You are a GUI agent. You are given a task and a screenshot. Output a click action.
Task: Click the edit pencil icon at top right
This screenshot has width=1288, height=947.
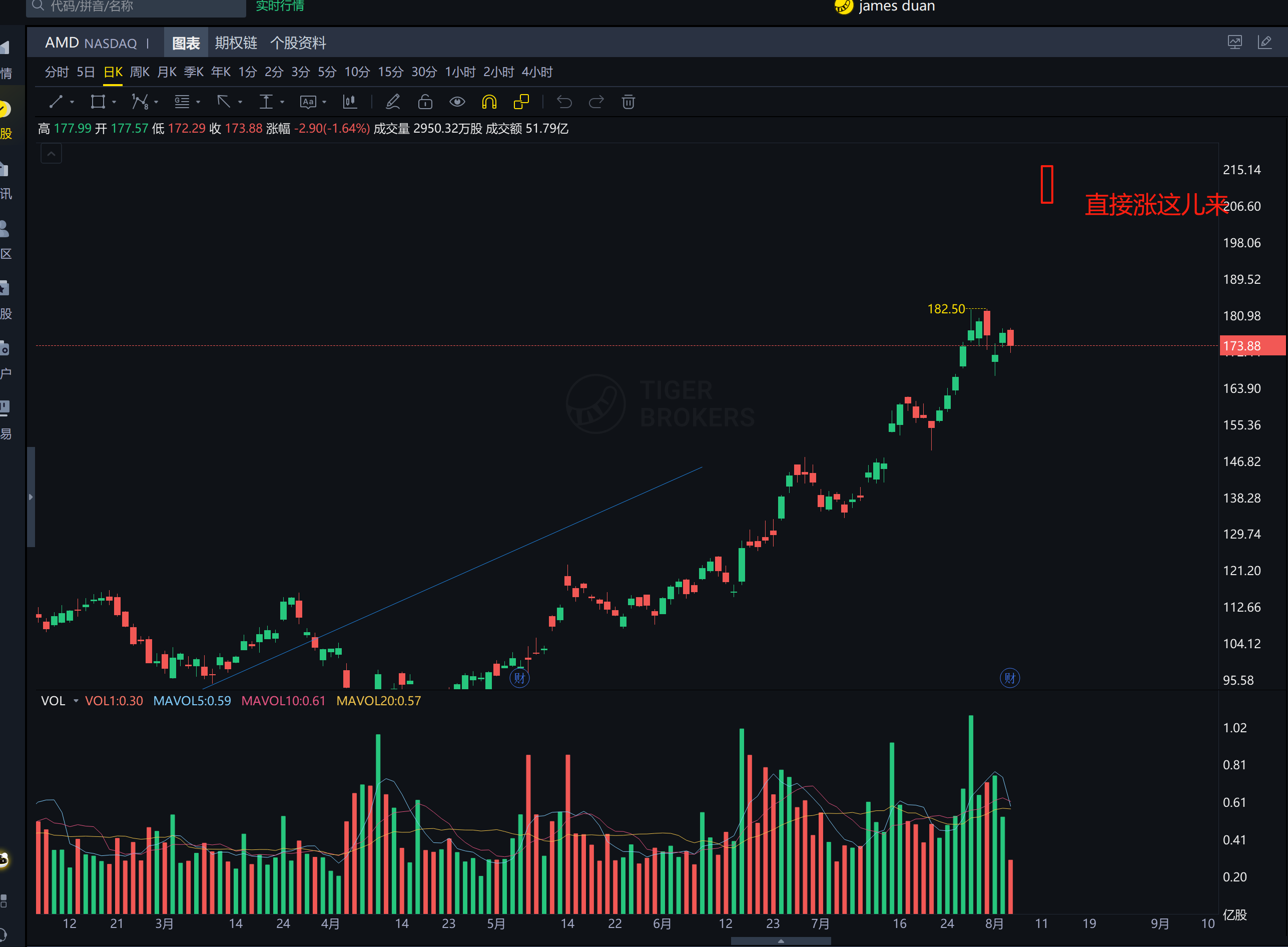click(1264, 43)
